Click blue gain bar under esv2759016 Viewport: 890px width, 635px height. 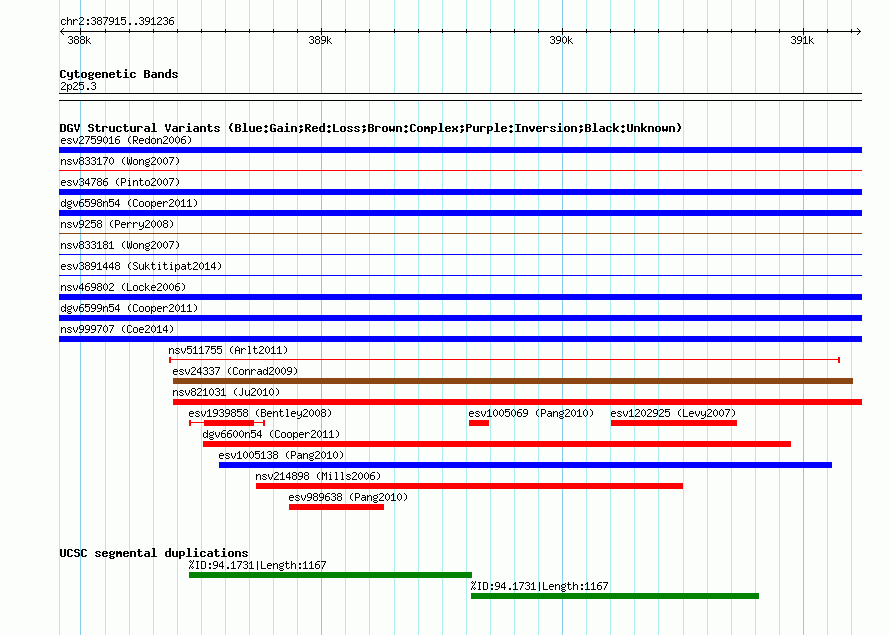click(460, 150)
